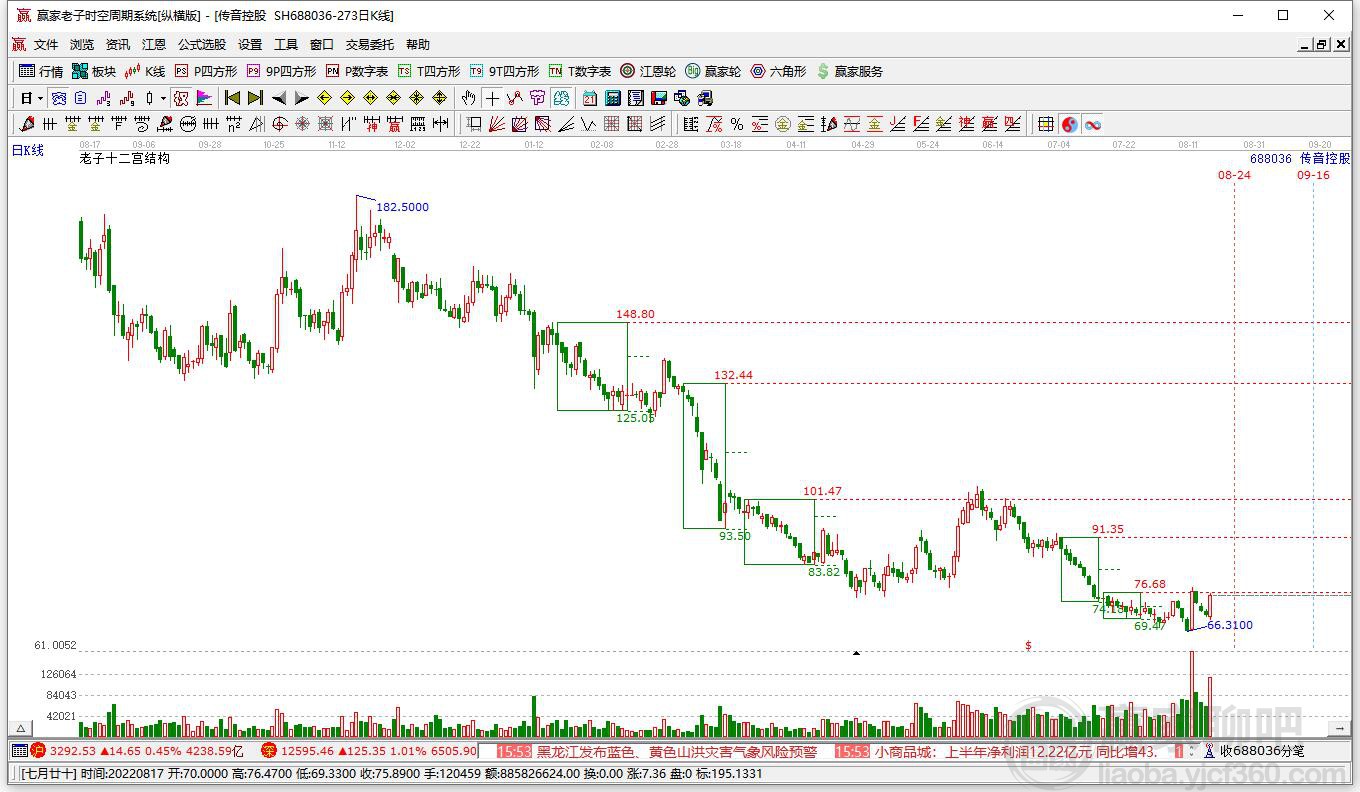Restore the inner chart window
This screenshot has height=792, width=1360.
[x=1321, y=45]
